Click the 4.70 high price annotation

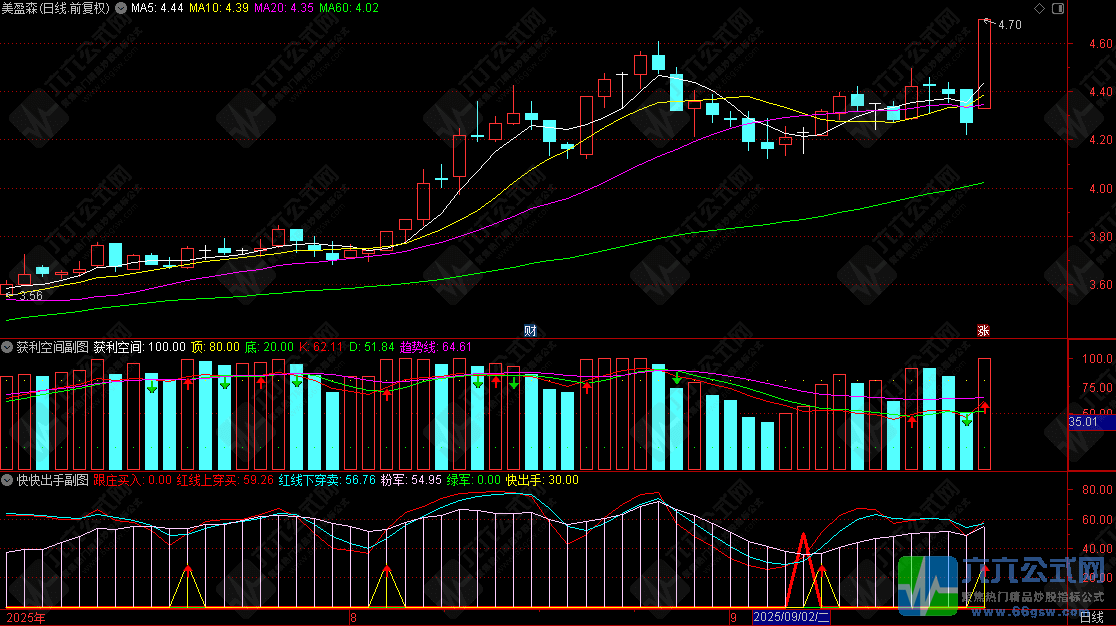pyautogui.click(x=1010, y=25)
